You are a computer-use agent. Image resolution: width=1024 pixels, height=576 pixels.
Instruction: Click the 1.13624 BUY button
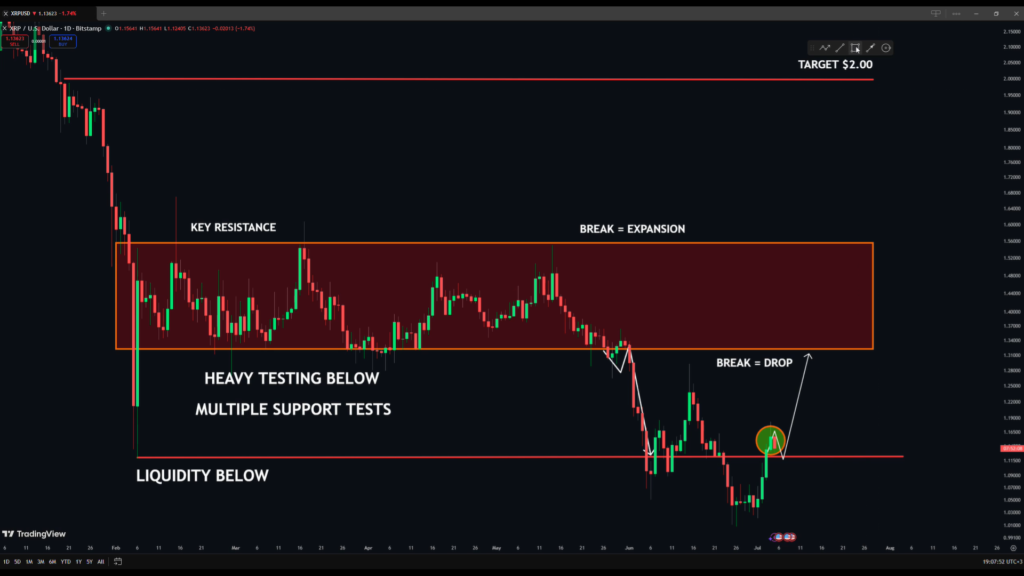pyautogui.click(x=63, y=40)
